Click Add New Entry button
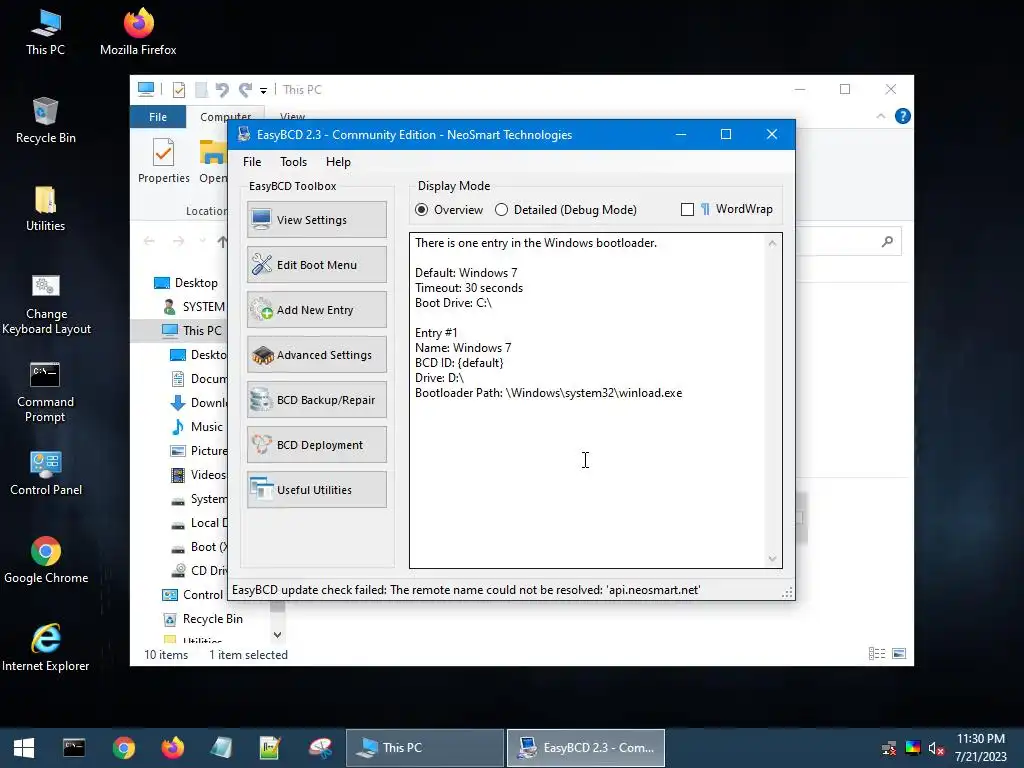This screenshot has width=1024, height=768. (x=317, y=310)
